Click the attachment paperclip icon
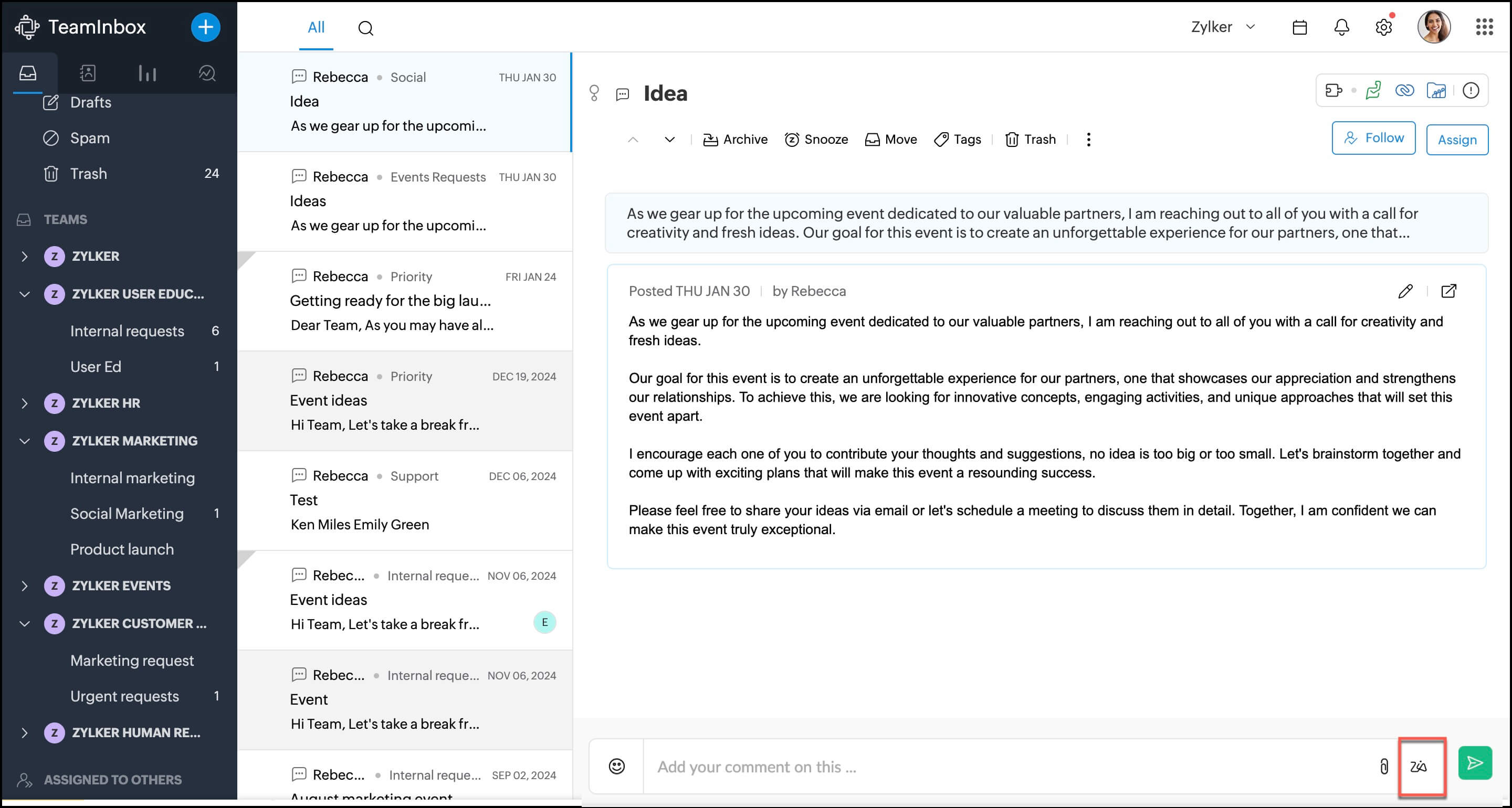The width and height of the screenshot is (1512, 808). point(1383,766)
